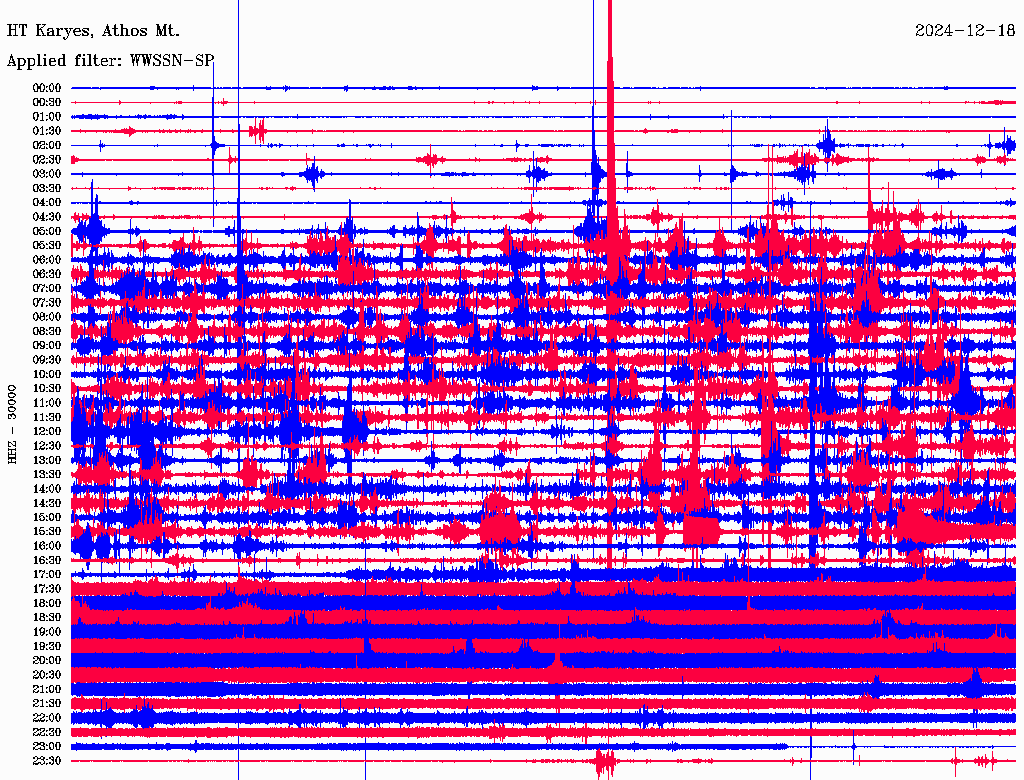The height and width of the screenshot is (780, 1024).
Task: Choose the 11:30 time label
Action: 47,417
